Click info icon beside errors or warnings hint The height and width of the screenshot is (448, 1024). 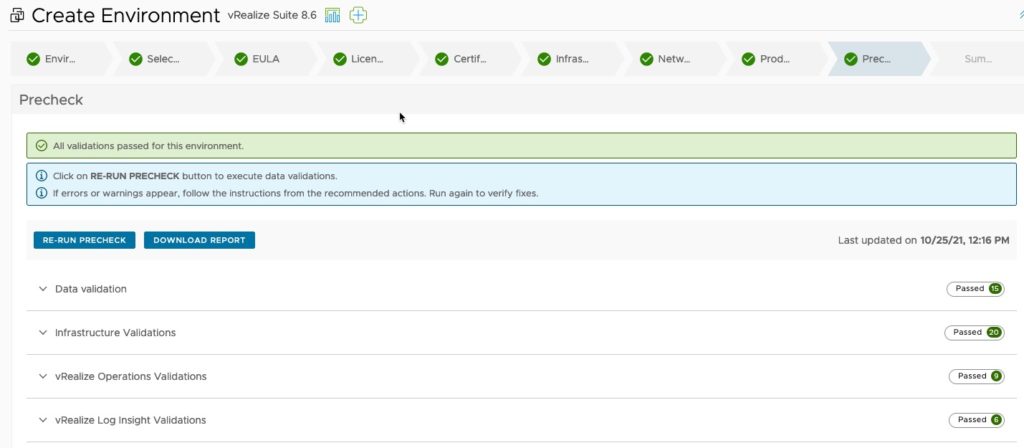41,193
